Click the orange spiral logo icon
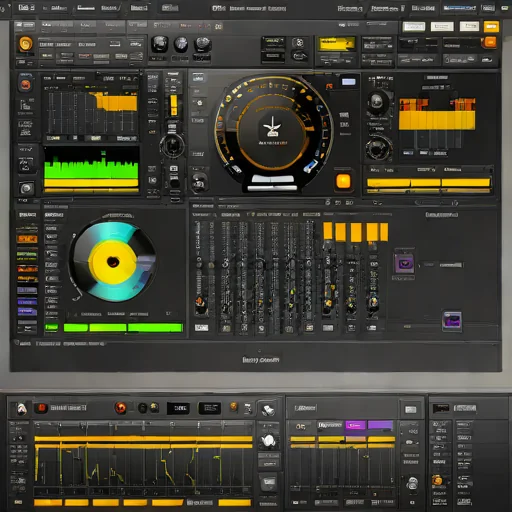 [26, 44]
